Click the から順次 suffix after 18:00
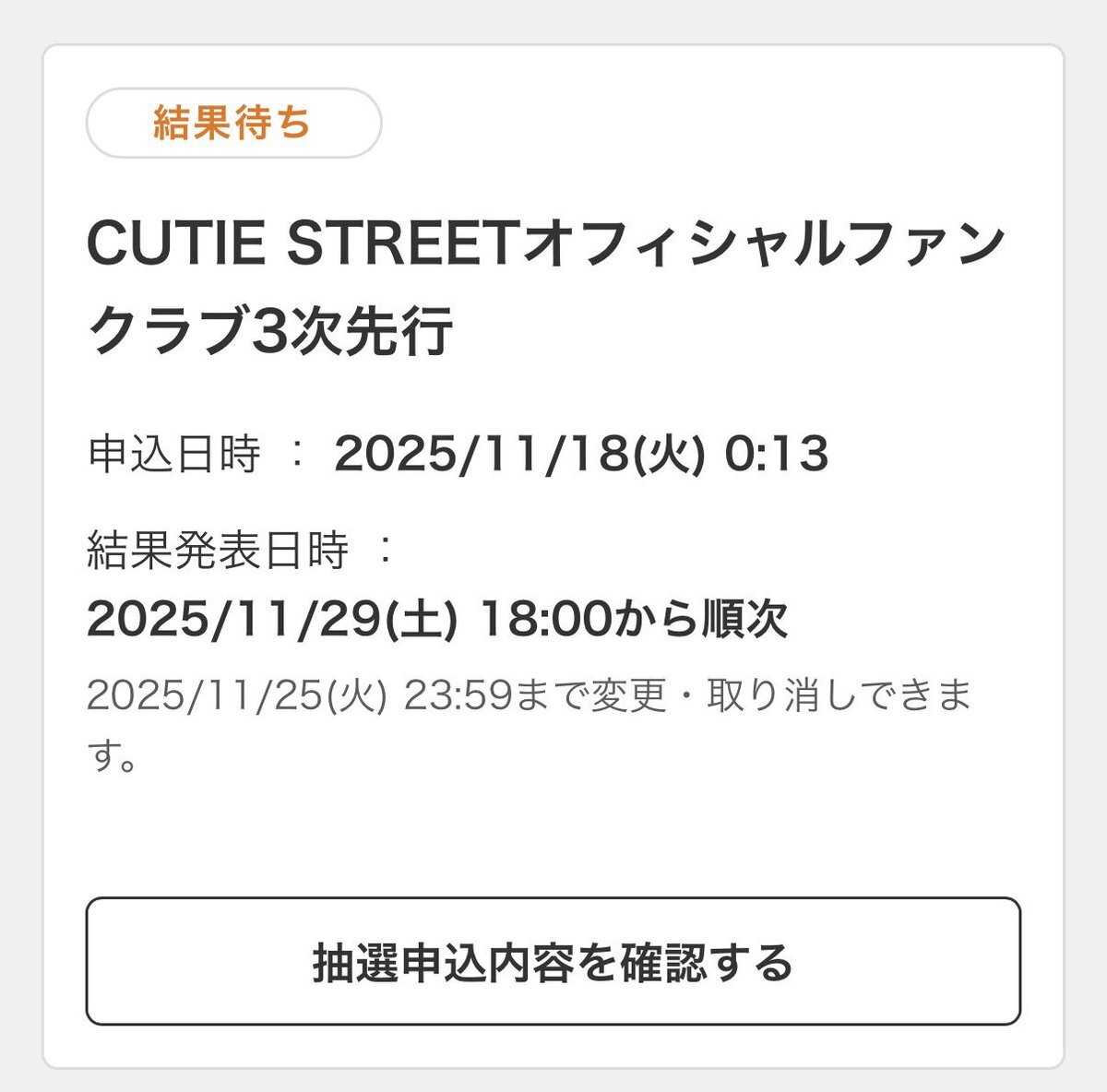Screen dimensions: 1107x1092 coord(700,619)
